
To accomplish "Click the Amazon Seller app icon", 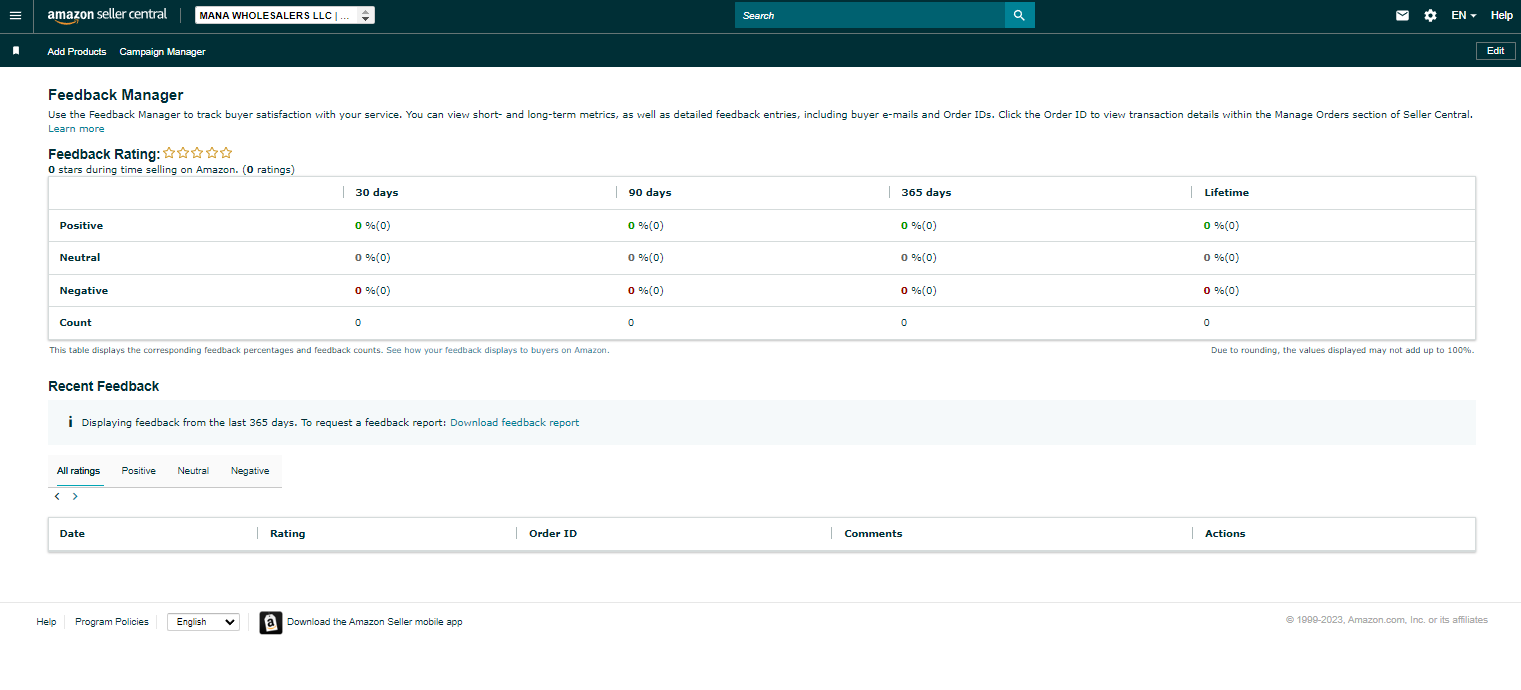I will click(x=271, y=622).
